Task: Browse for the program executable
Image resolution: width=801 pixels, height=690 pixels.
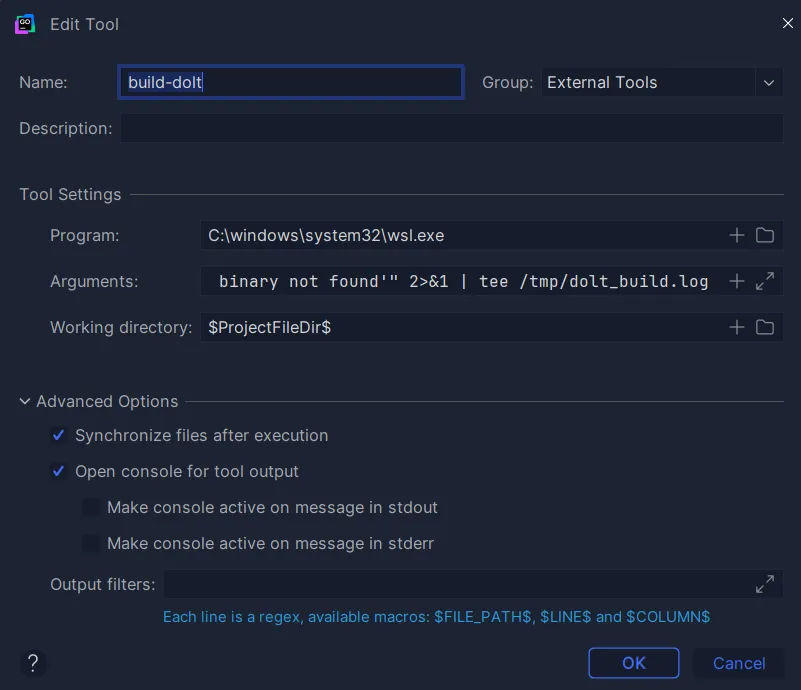Action: 765,235
